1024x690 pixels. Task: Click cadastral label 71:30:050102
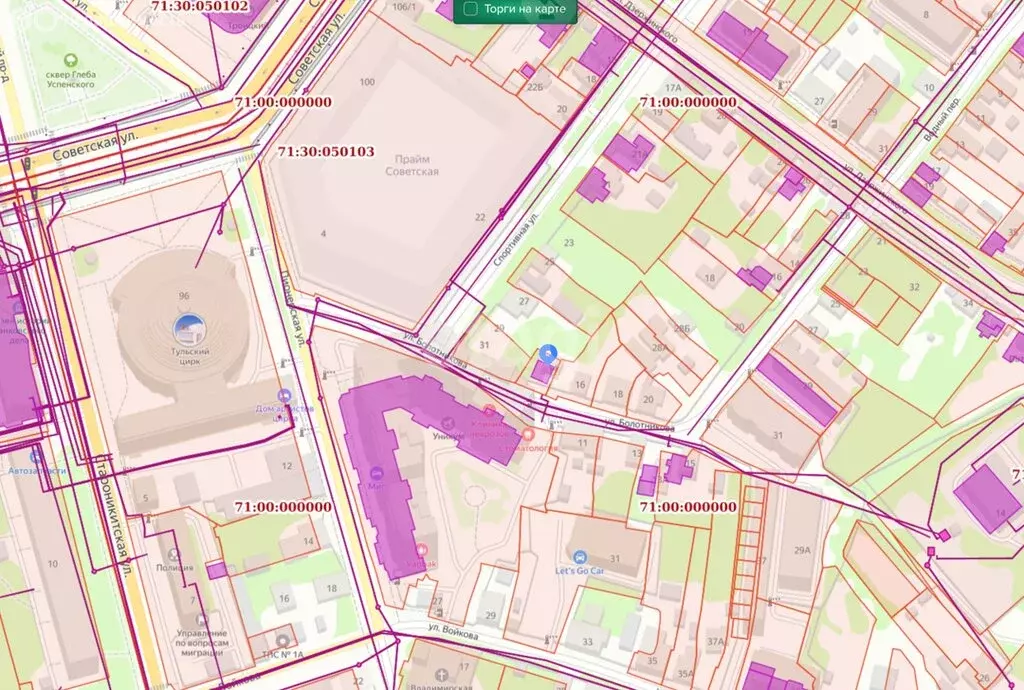click(x=200, y=6)
